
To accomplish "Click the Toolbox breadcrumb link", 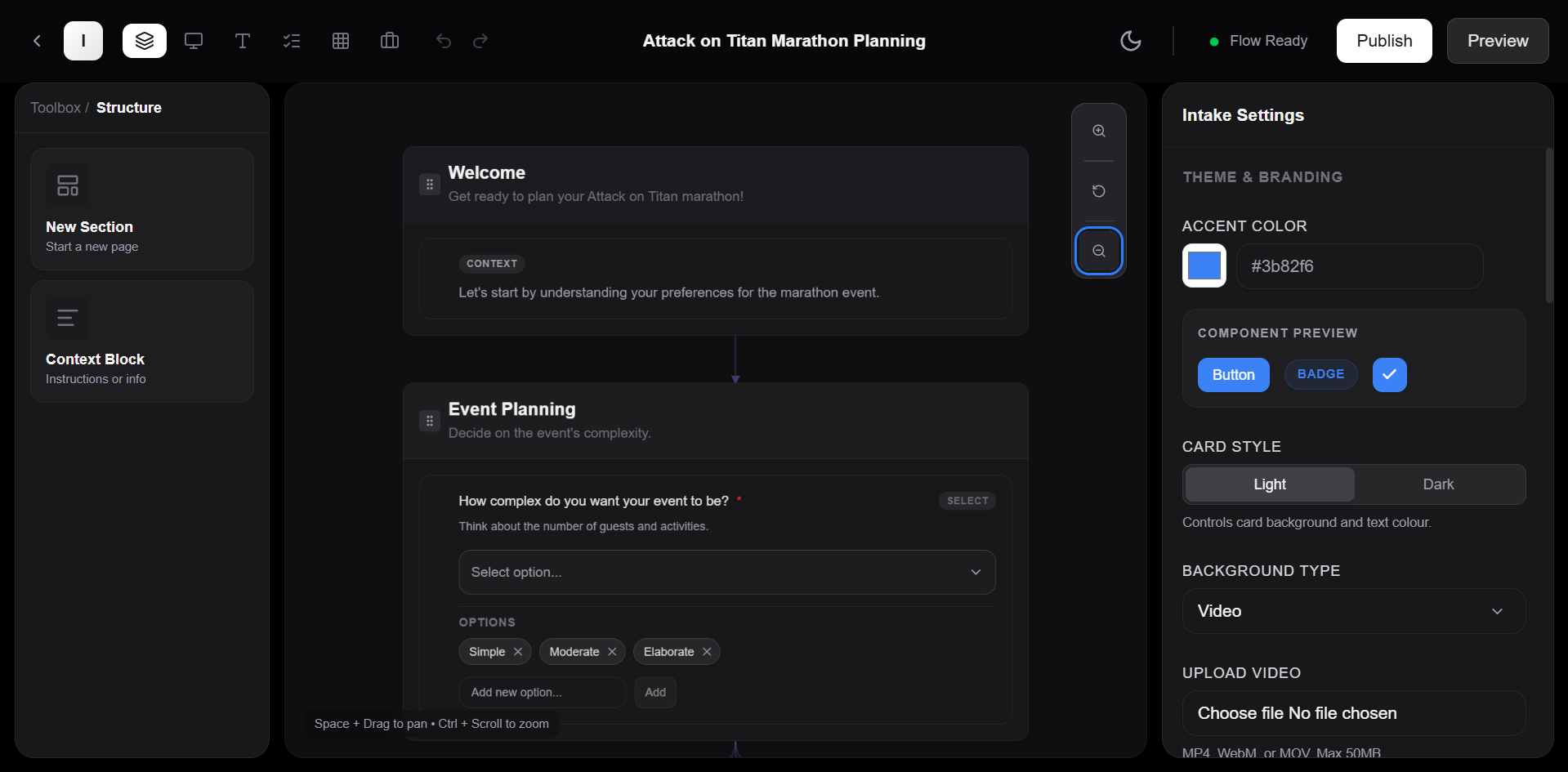I will (56, 108).
